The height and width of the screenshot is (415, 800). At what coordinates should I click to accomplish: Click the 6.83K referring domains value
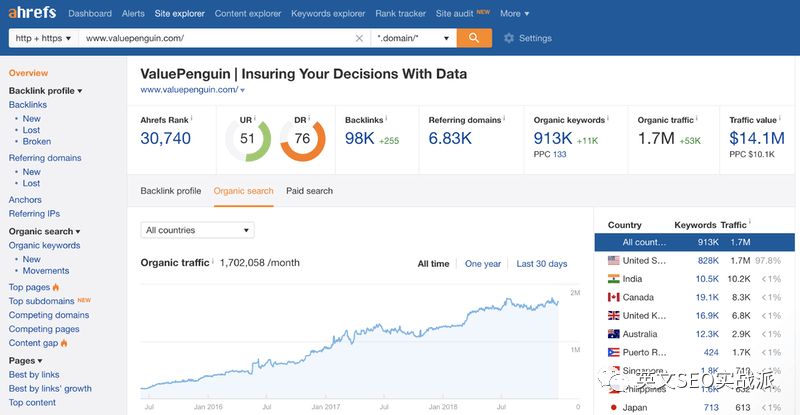(x=450, y=138)
